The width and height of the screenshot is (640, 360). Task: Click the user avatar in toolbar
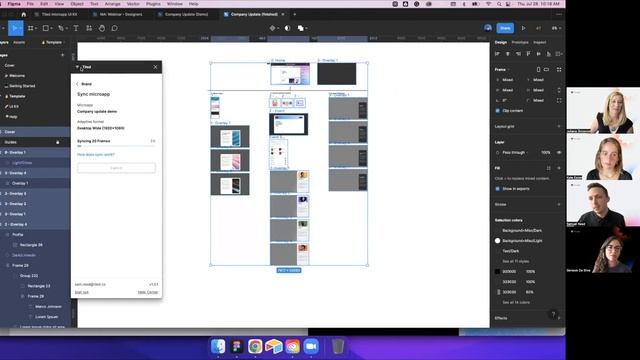[488, 28]
